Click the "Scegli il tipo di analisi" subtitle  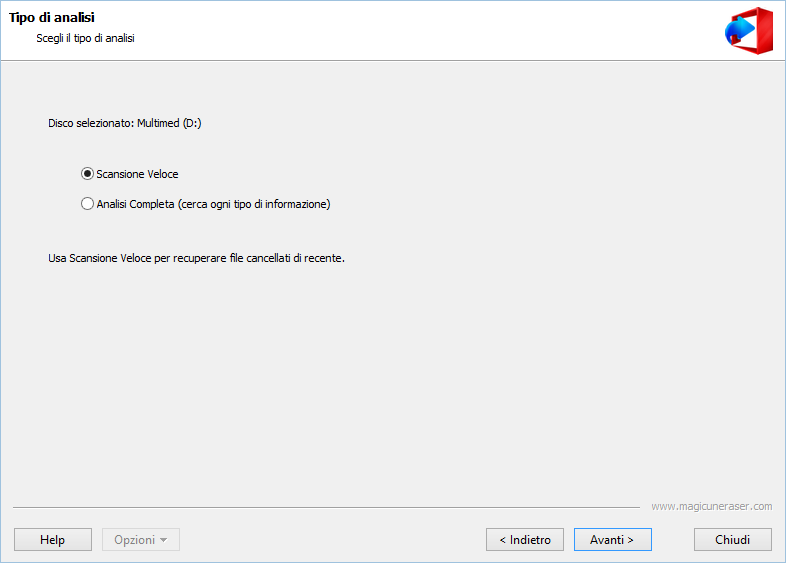coord(85,38)
